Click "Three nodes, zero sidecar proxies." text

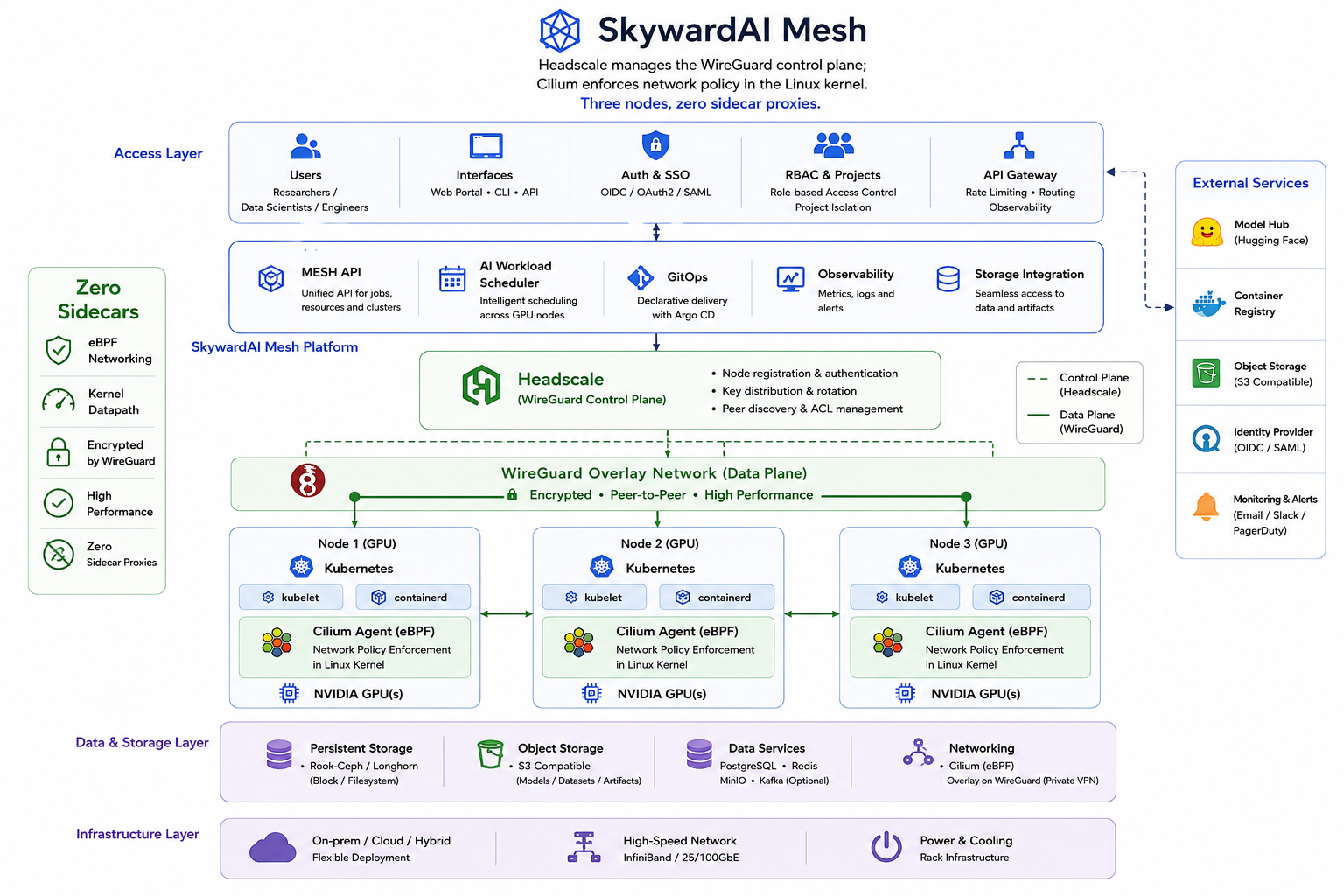coord(700,103)
